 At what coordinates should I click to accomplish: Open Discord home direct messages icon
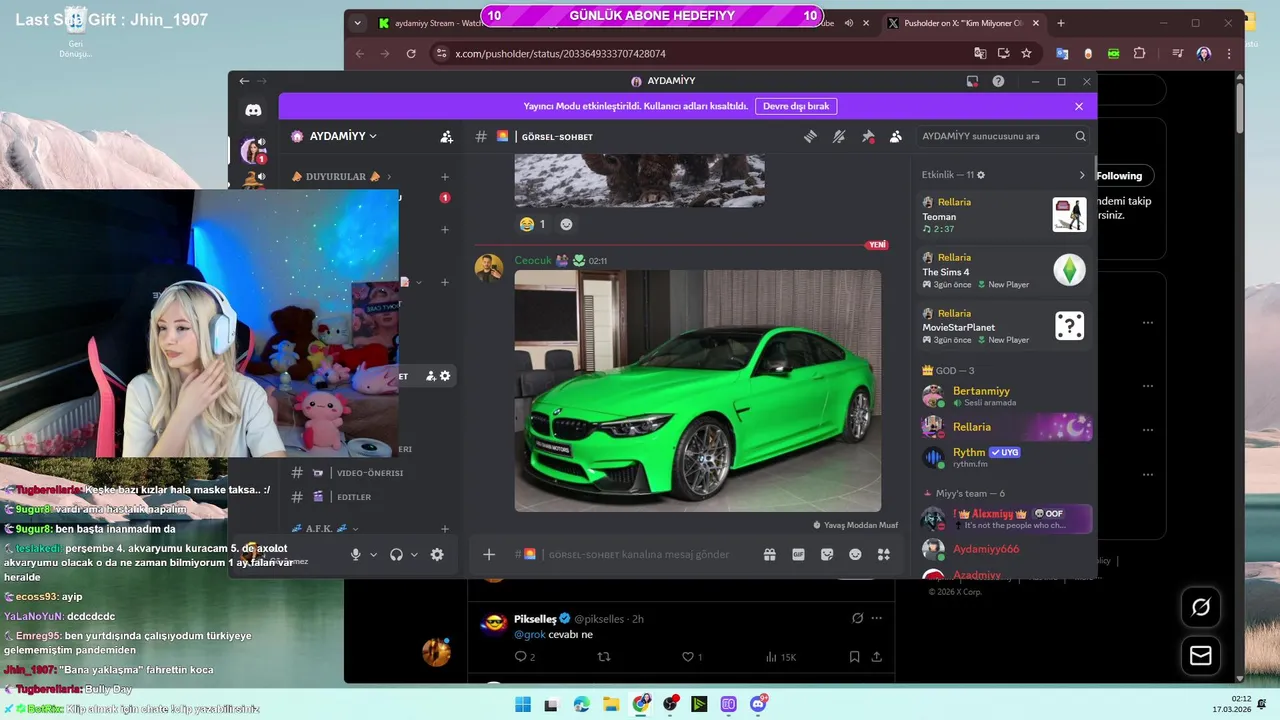[x=253, y=110]
